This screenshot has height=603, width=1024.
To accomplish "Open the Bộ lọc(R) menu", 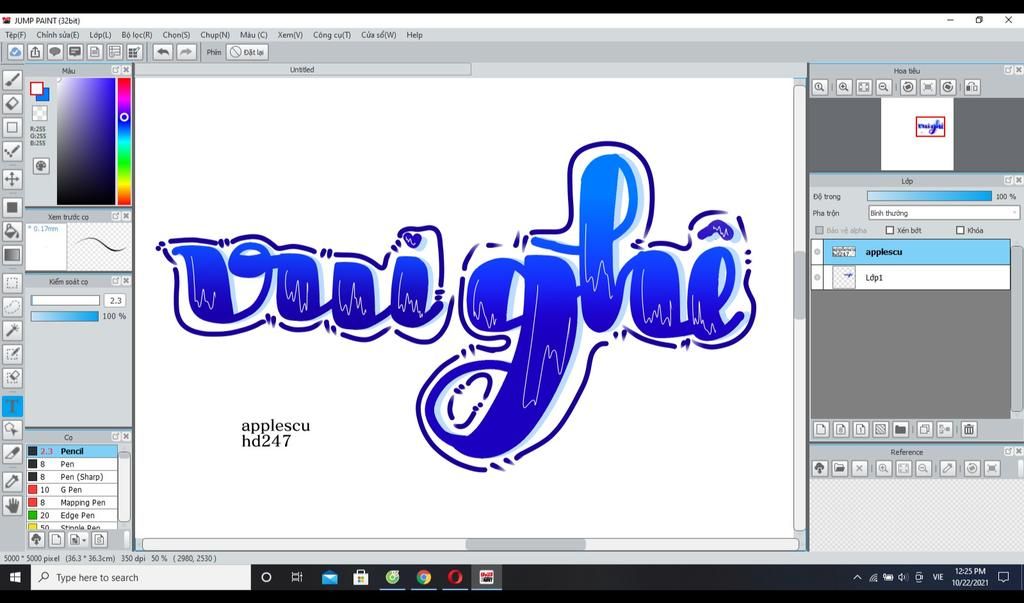I will [x=136, y=35].
